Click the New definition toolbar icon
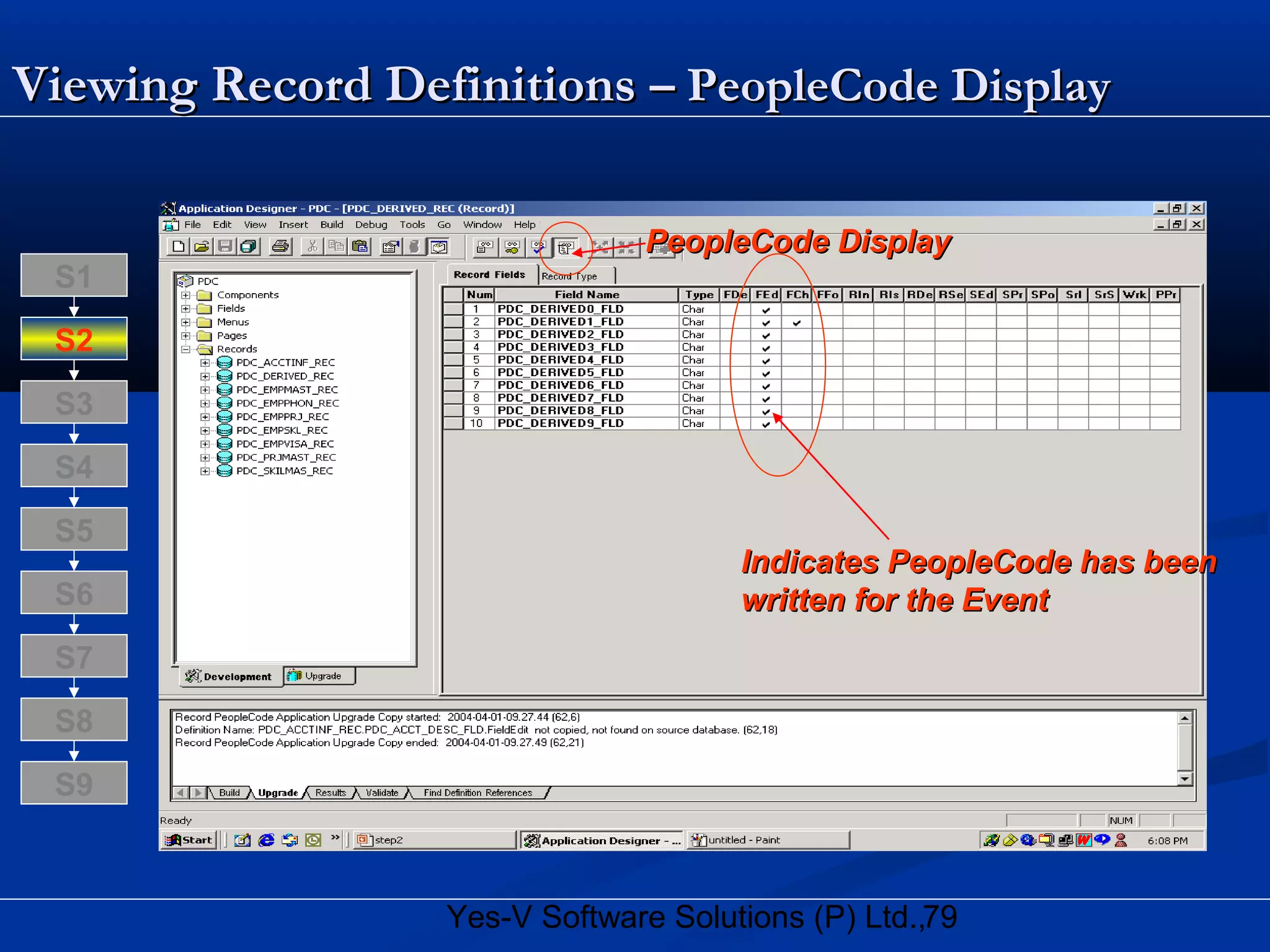The width and height of the screenshot is (1270, 952). 178,247
